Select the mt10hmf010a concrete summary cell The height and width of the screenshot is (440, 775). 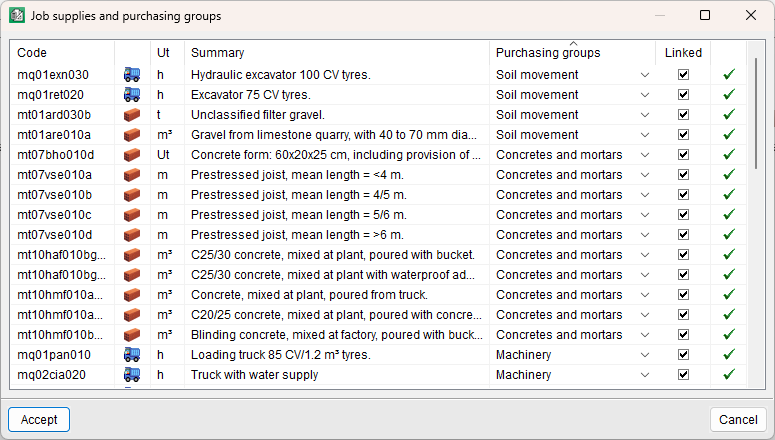(x=336, y=294)
